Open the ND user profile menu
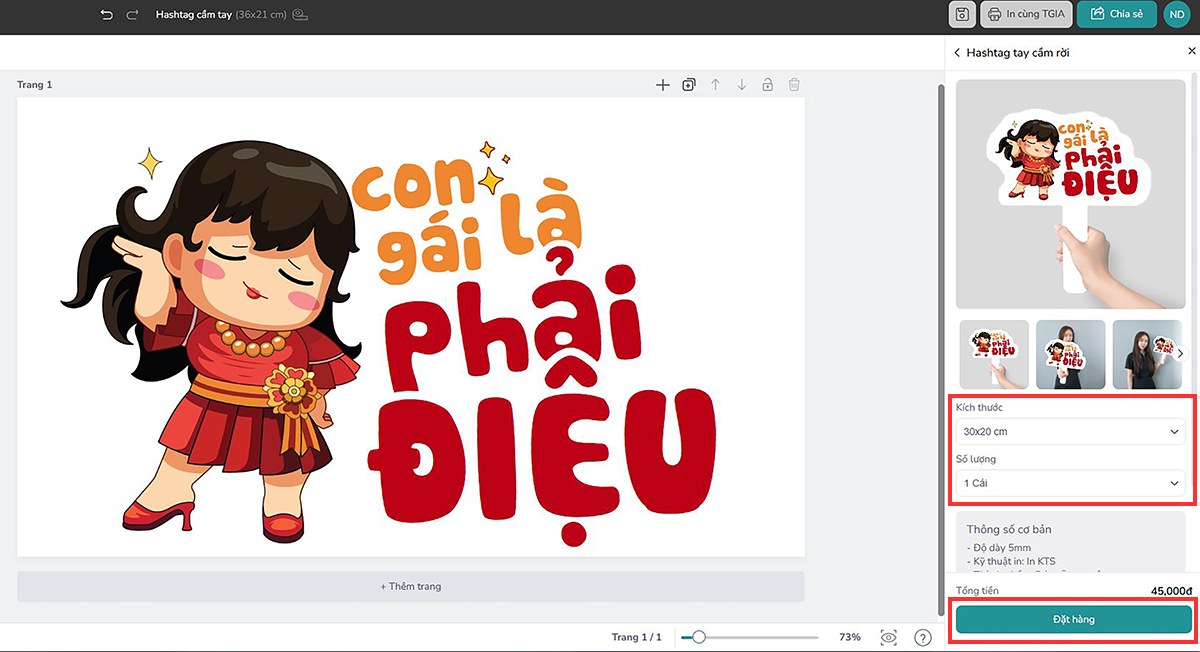The width and height of the screenshot is (1200, 652). [x=1177, y=14]
